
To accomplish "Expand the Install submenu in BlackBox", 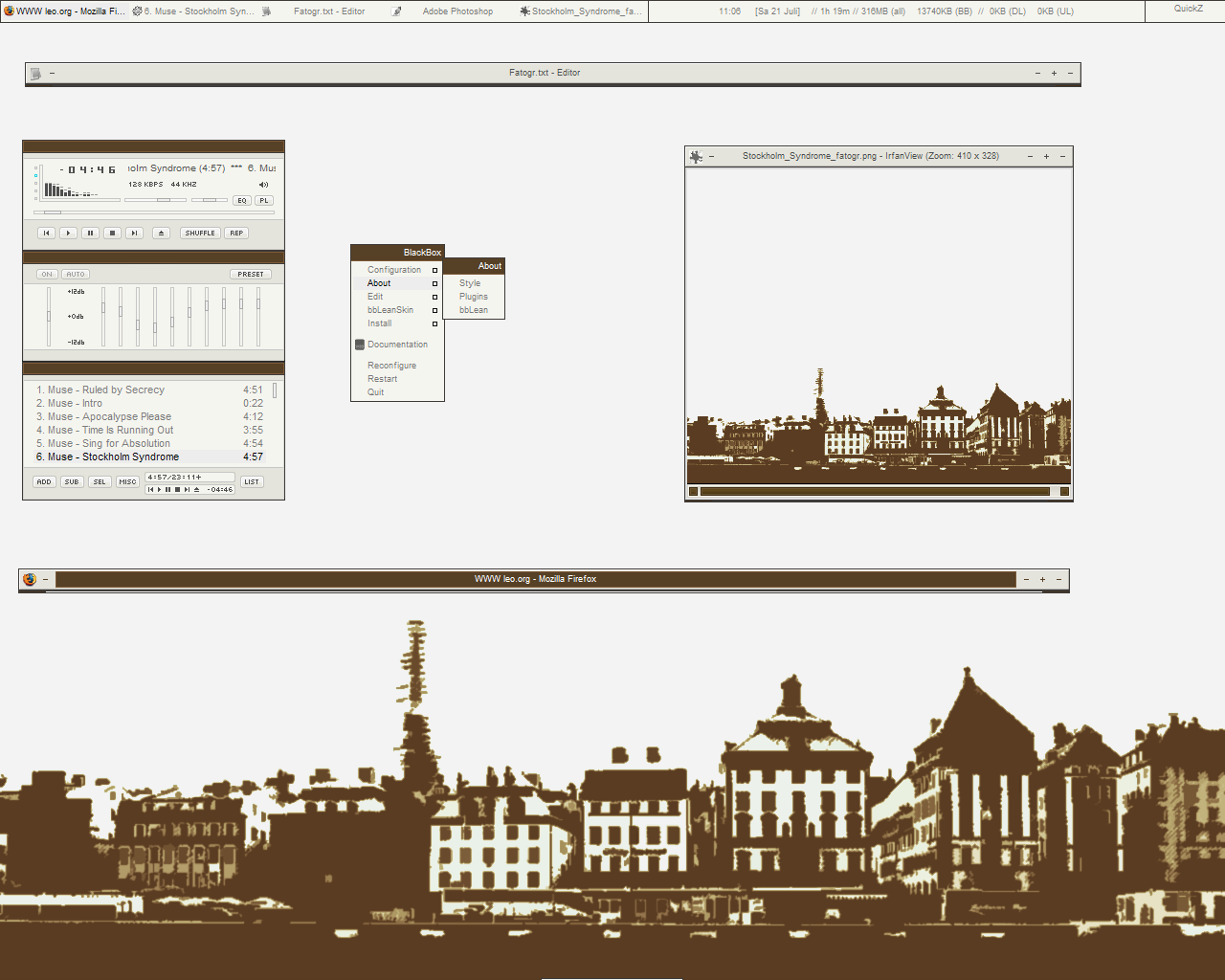I will click(x=397, y=323).
